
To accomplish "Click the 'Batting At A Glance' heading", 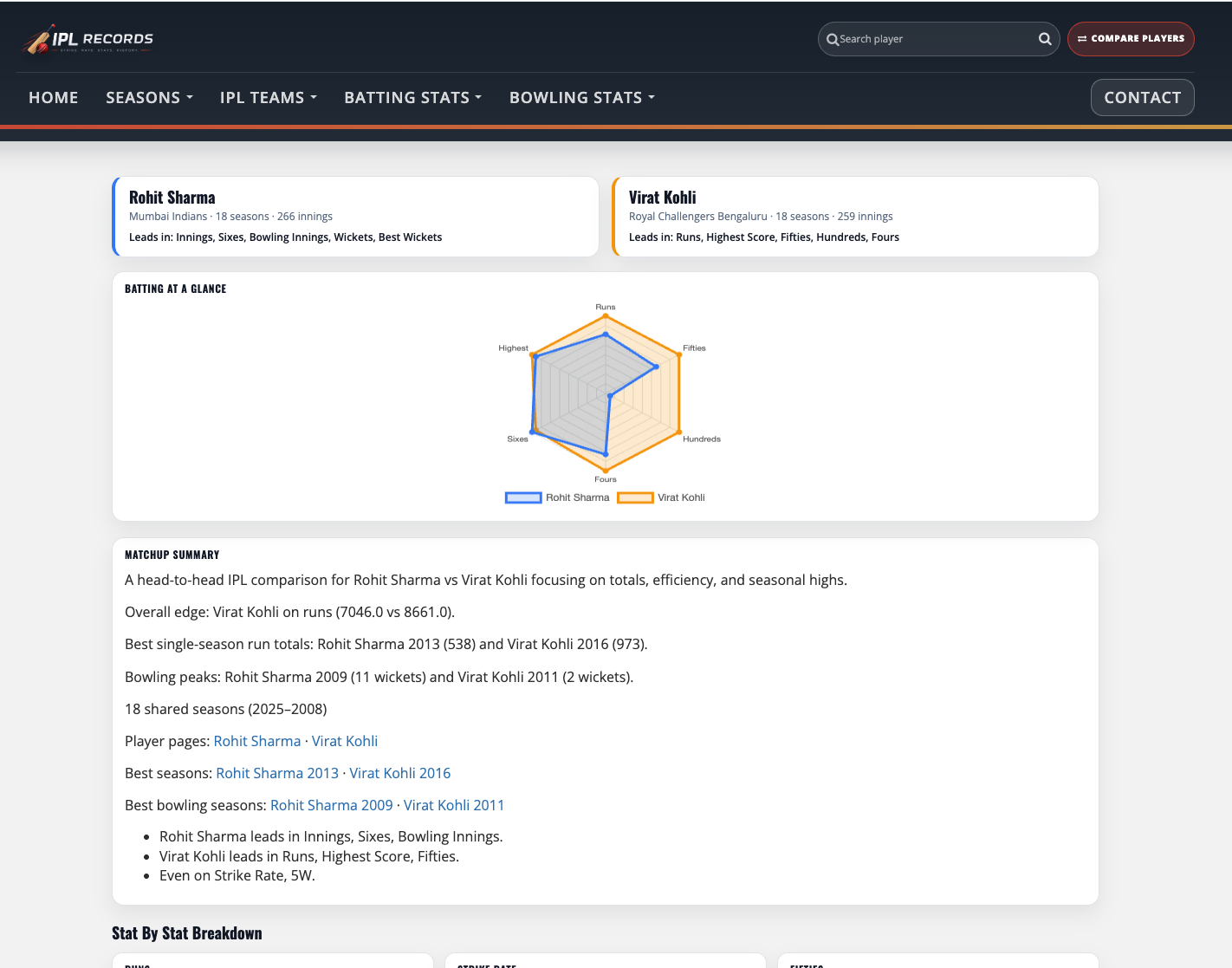I will coord(175,289).
